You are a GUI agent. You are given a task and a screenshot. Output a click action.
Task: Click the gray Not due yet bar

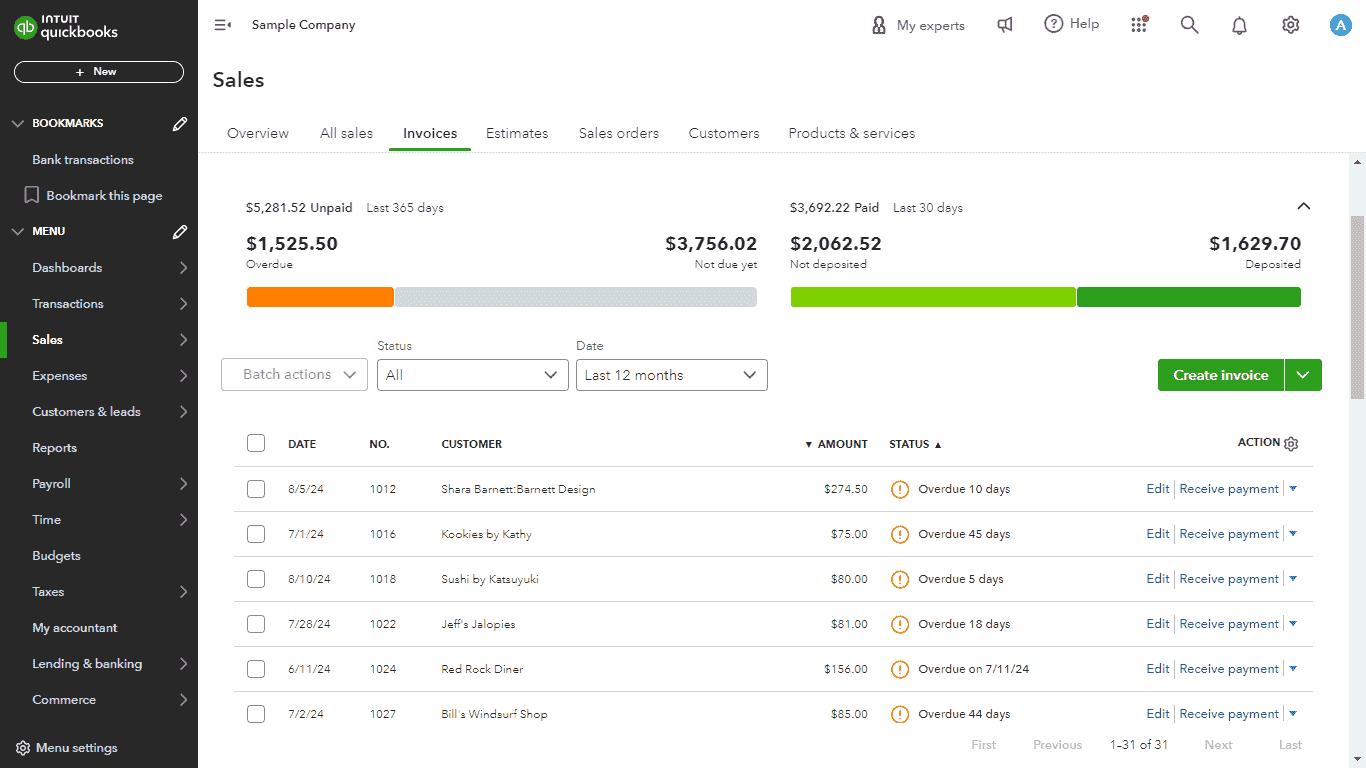[576, 297]
